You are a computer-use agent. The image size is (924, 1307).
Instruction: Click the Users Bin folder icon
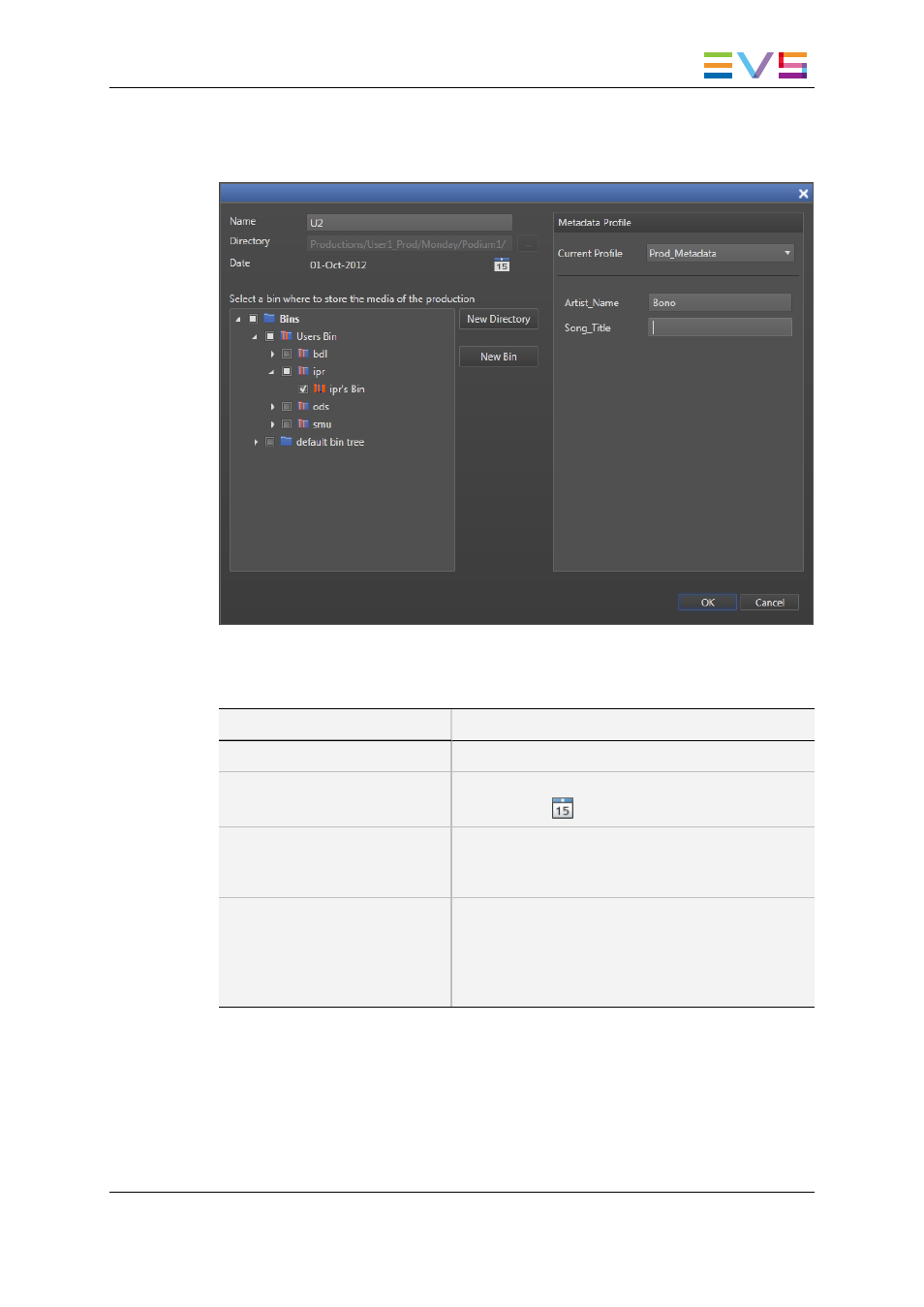[286, 336]
